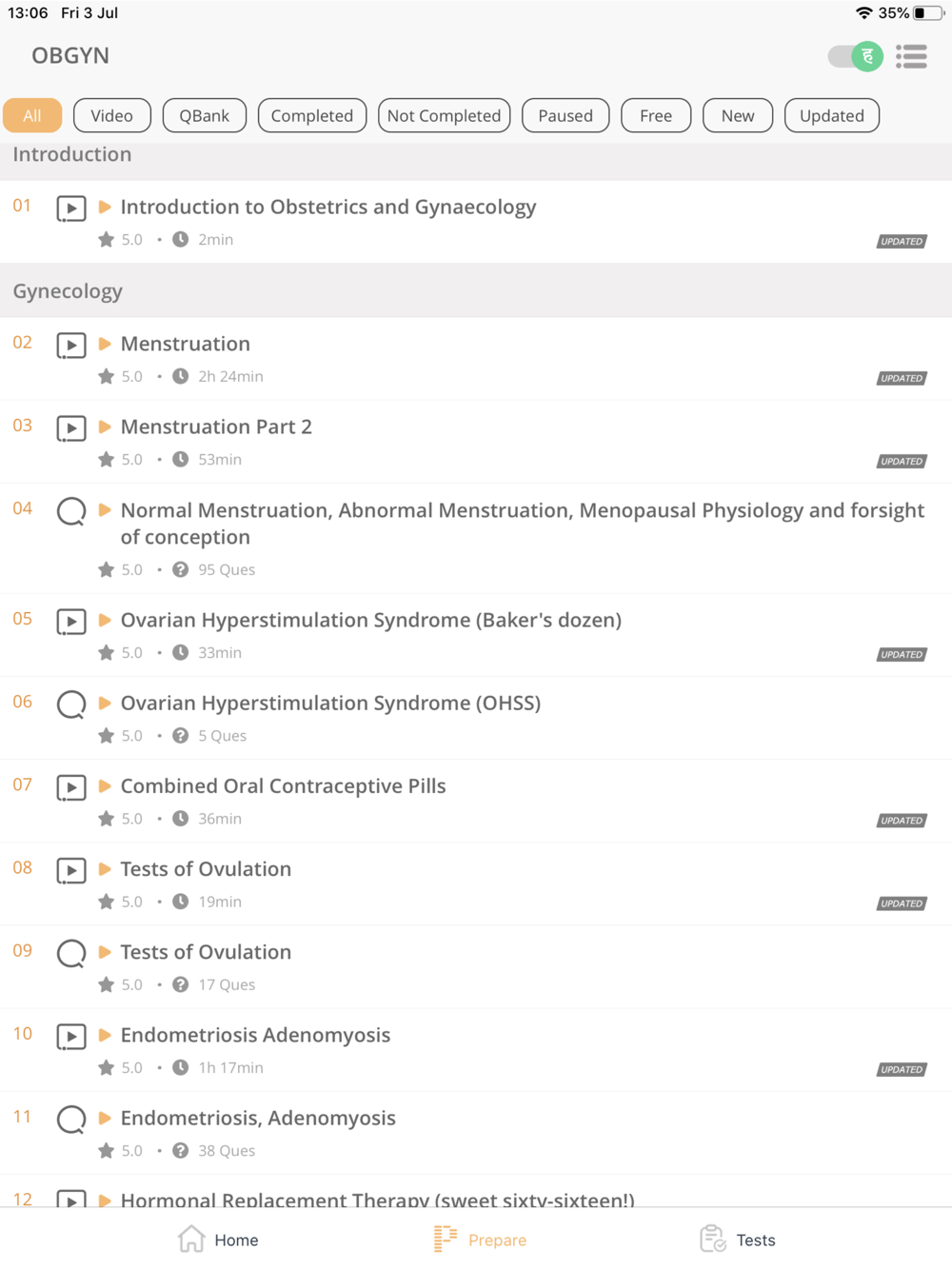Filter list to Completed items
Image resolution: width=952 pixels, height=1270 pixels.
pyautogui.click(x=311, y=115)
